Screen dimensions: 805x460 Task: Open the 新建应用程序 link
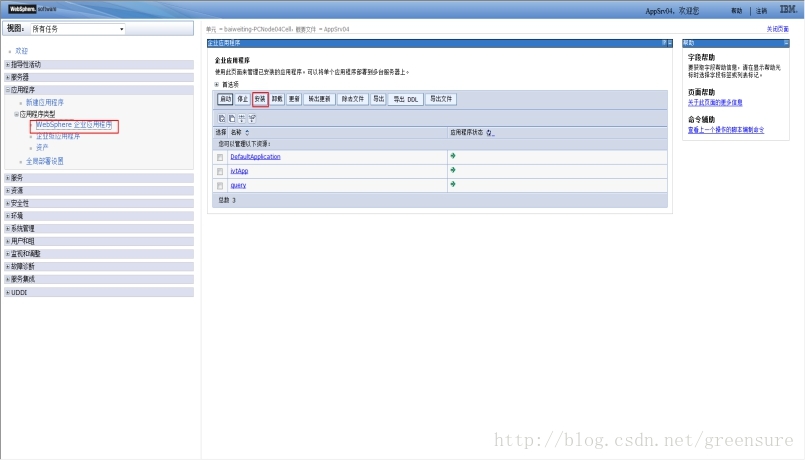(45, 103)
